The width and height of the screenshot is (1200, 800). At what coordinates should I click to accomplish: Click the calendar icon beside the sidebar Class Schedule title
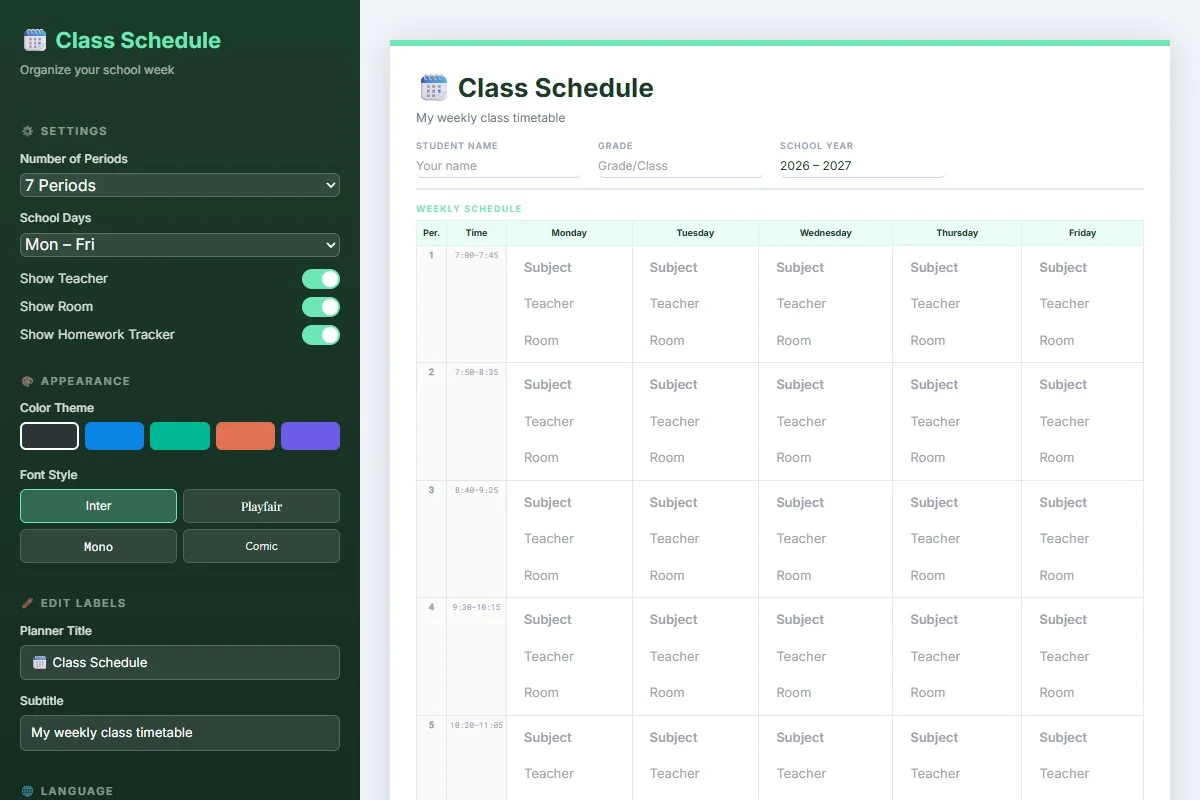35,40
